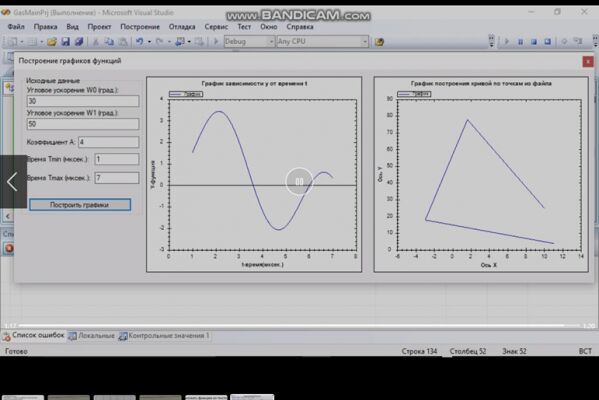Click the Undo arrow icon

[139, 42]
